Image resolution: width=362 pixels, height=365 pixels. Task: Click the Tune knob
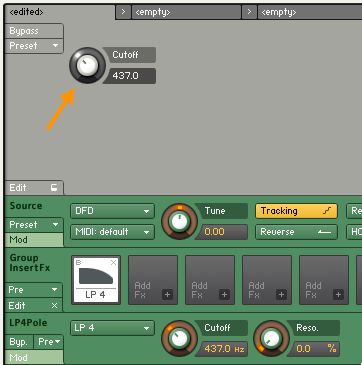[x=179, y=222]
